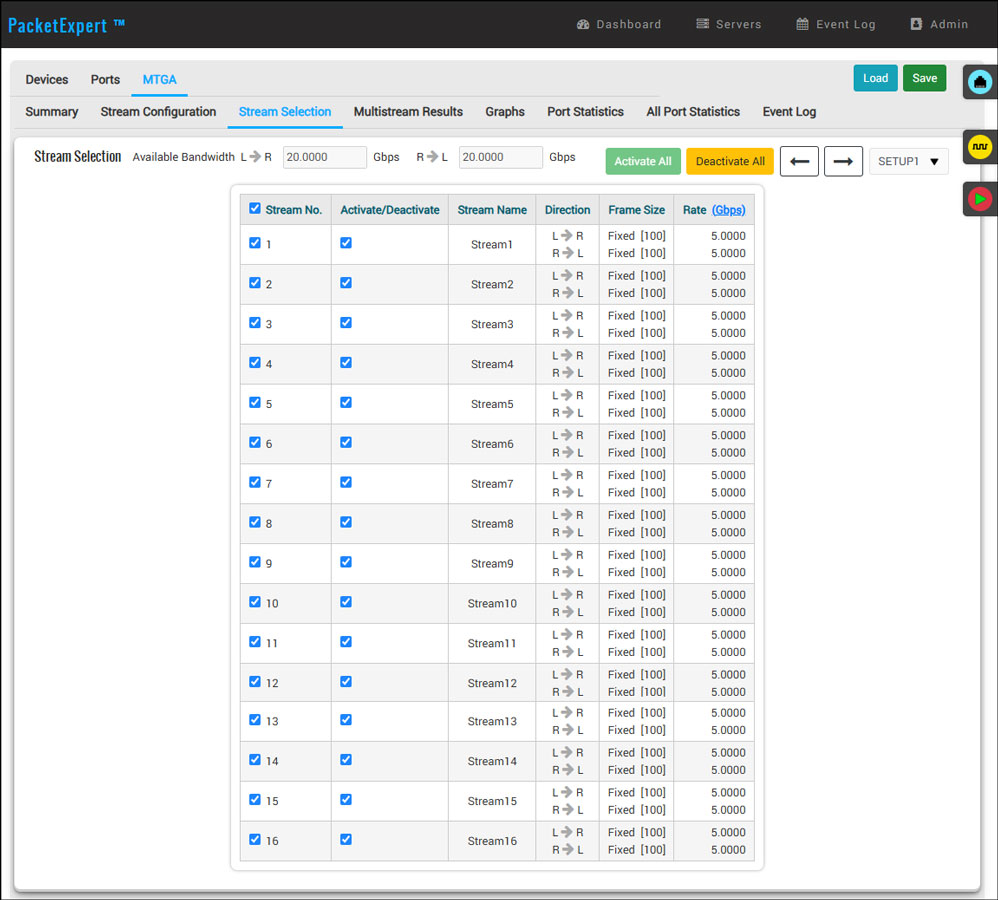
Task: Toggle Activate checkbox for Stream15
Action: coord(346,799)
